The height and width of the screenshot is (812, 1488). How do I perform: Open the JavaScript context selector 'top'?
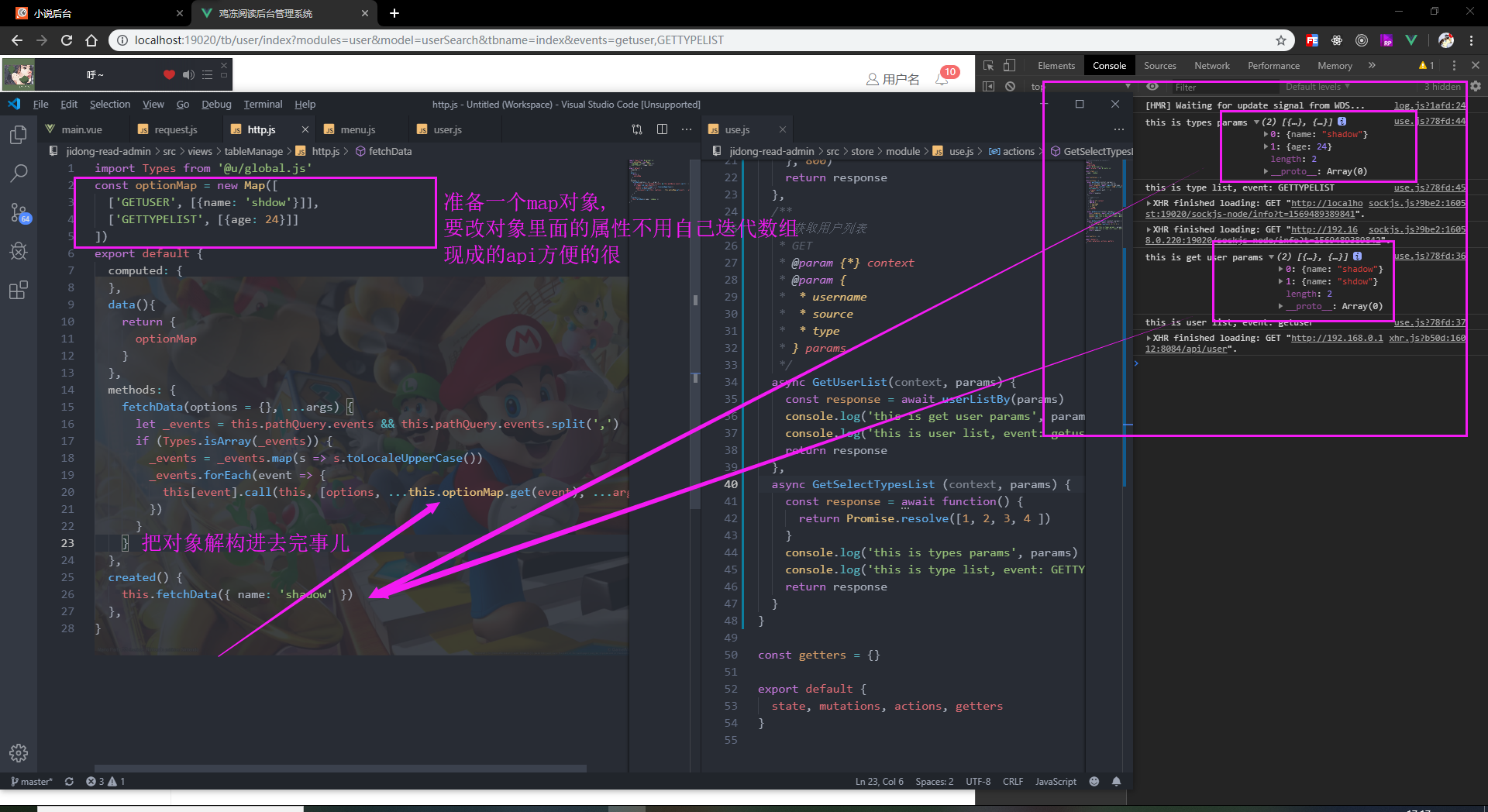[1081, 87]
